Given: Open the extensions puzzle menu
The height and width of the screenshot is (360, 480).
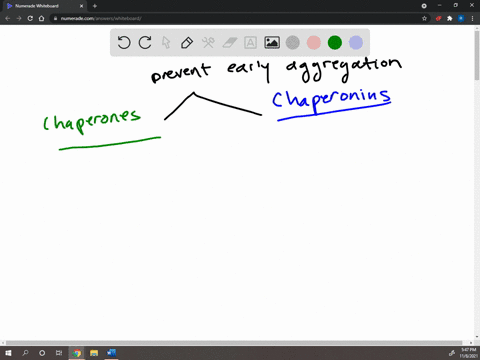Looking at the screenshot, I should point(450,18).
